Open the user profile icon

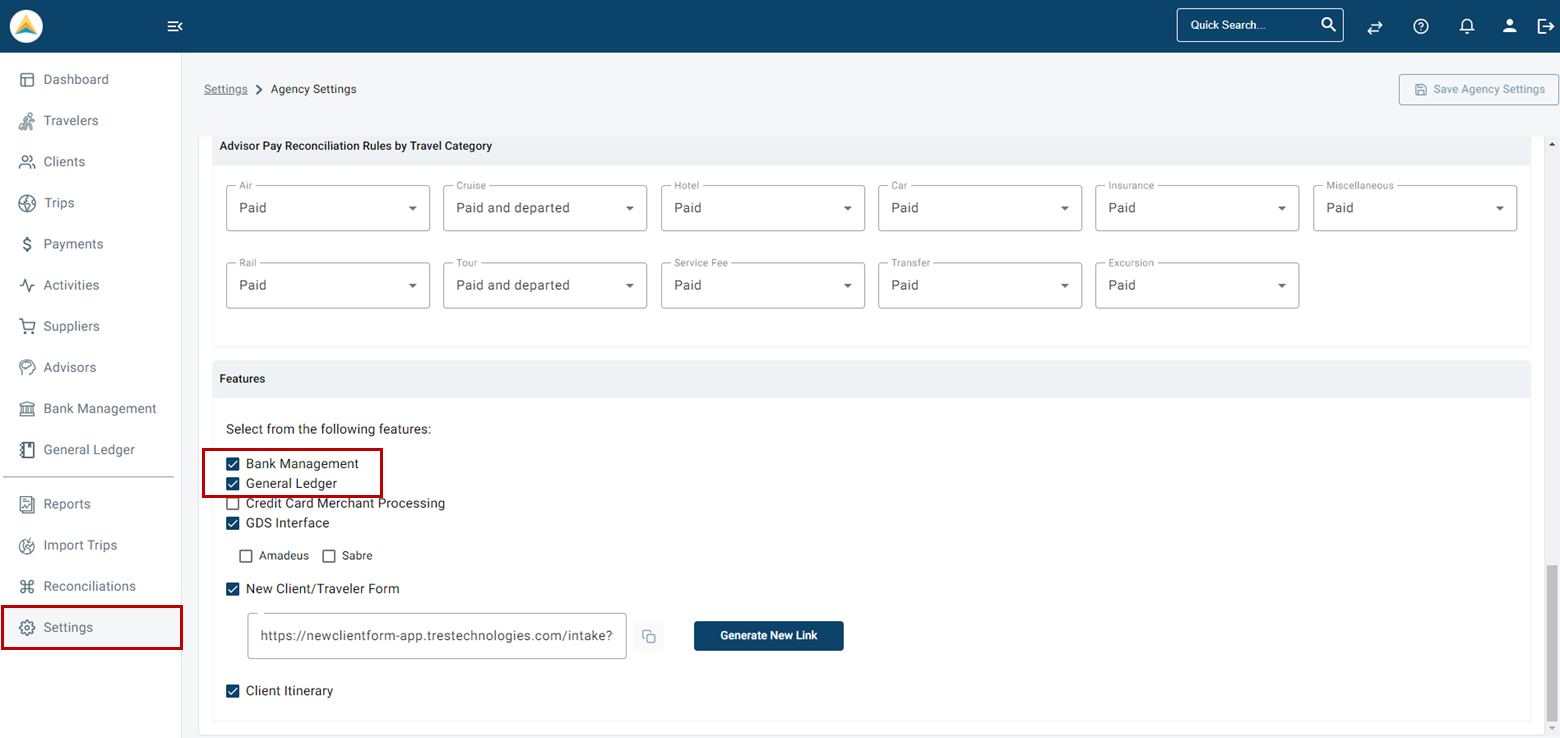coord(1509,25)
